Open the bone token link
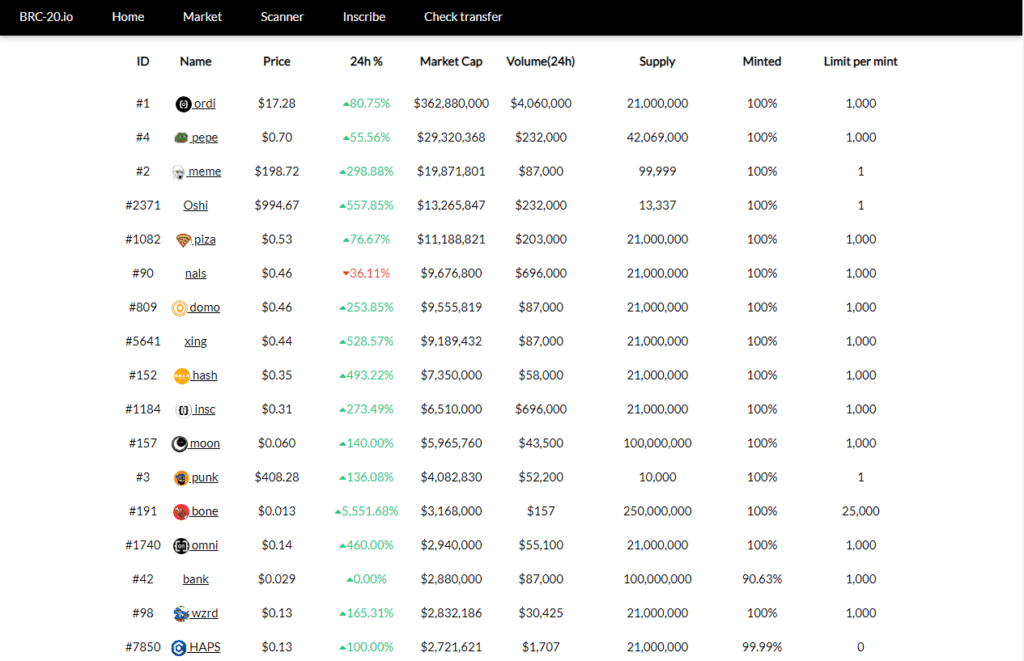 point(205,511)
